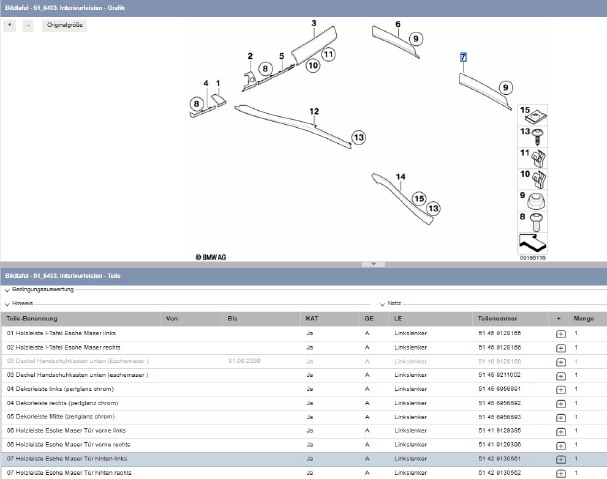Add 04 Dekorleiste rechts to list
The image size is (607, 479).
(561, 404)
